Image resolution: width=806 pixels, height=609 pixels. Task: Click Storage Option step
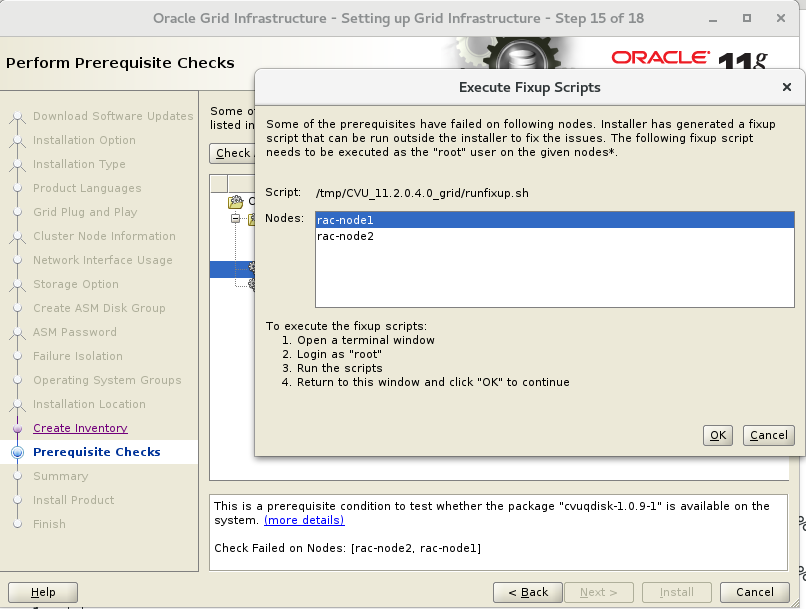coord(76,284)
